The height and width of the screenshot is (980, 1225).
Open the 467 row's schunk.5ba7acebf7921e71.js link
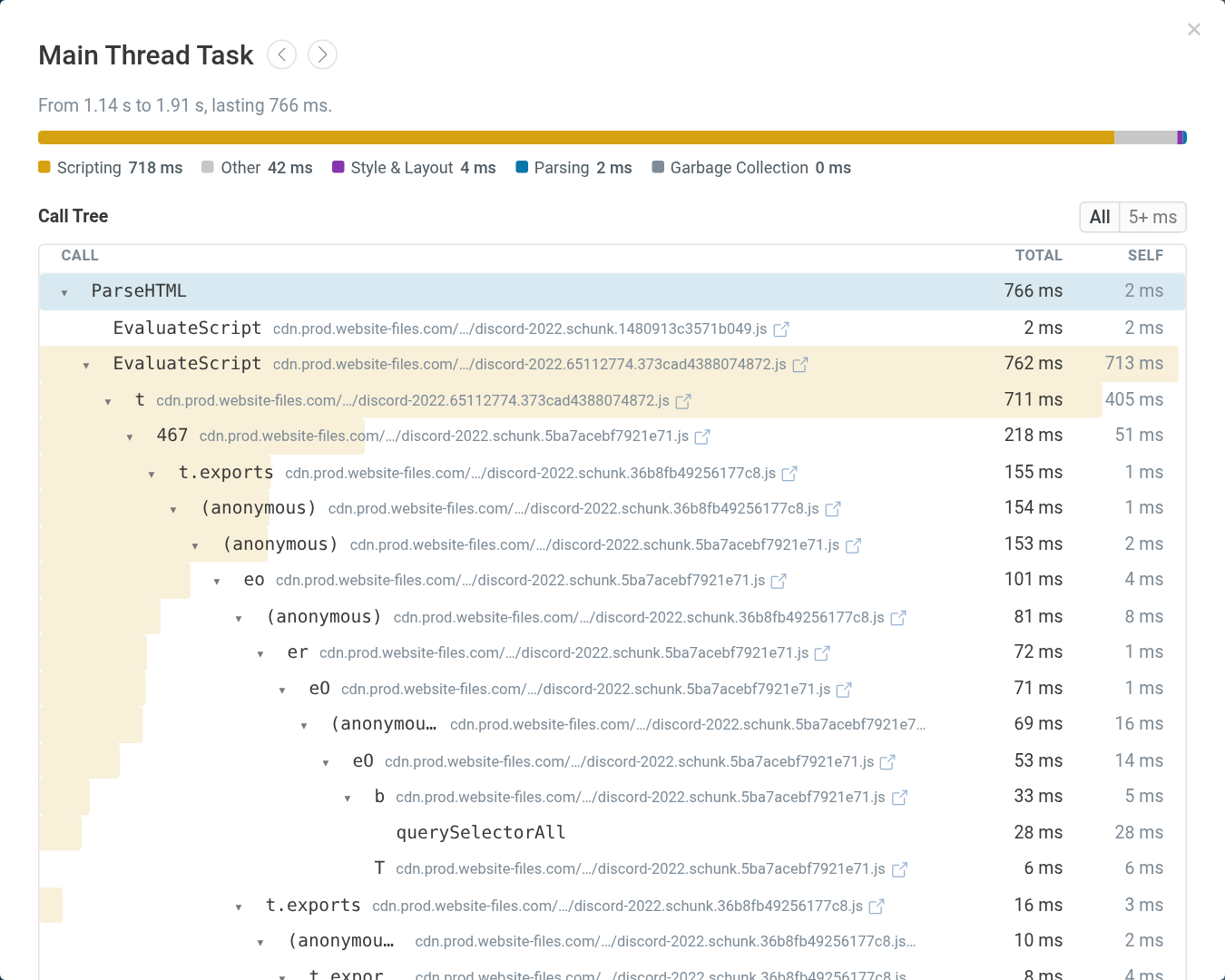point(444,436)
